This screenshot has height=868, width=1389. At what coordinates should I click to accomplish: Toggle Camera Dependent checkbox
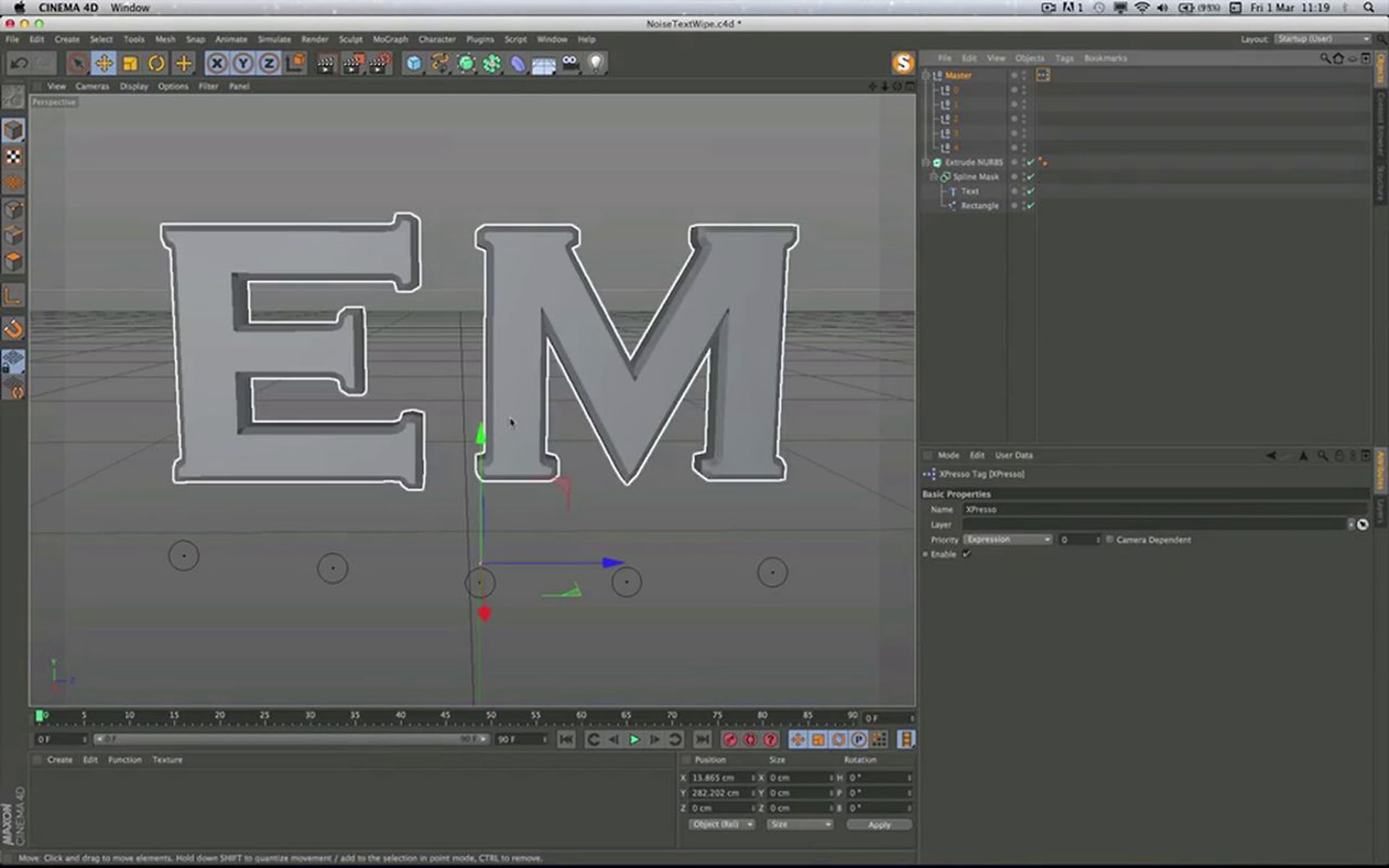click(x=1109, y=539)
